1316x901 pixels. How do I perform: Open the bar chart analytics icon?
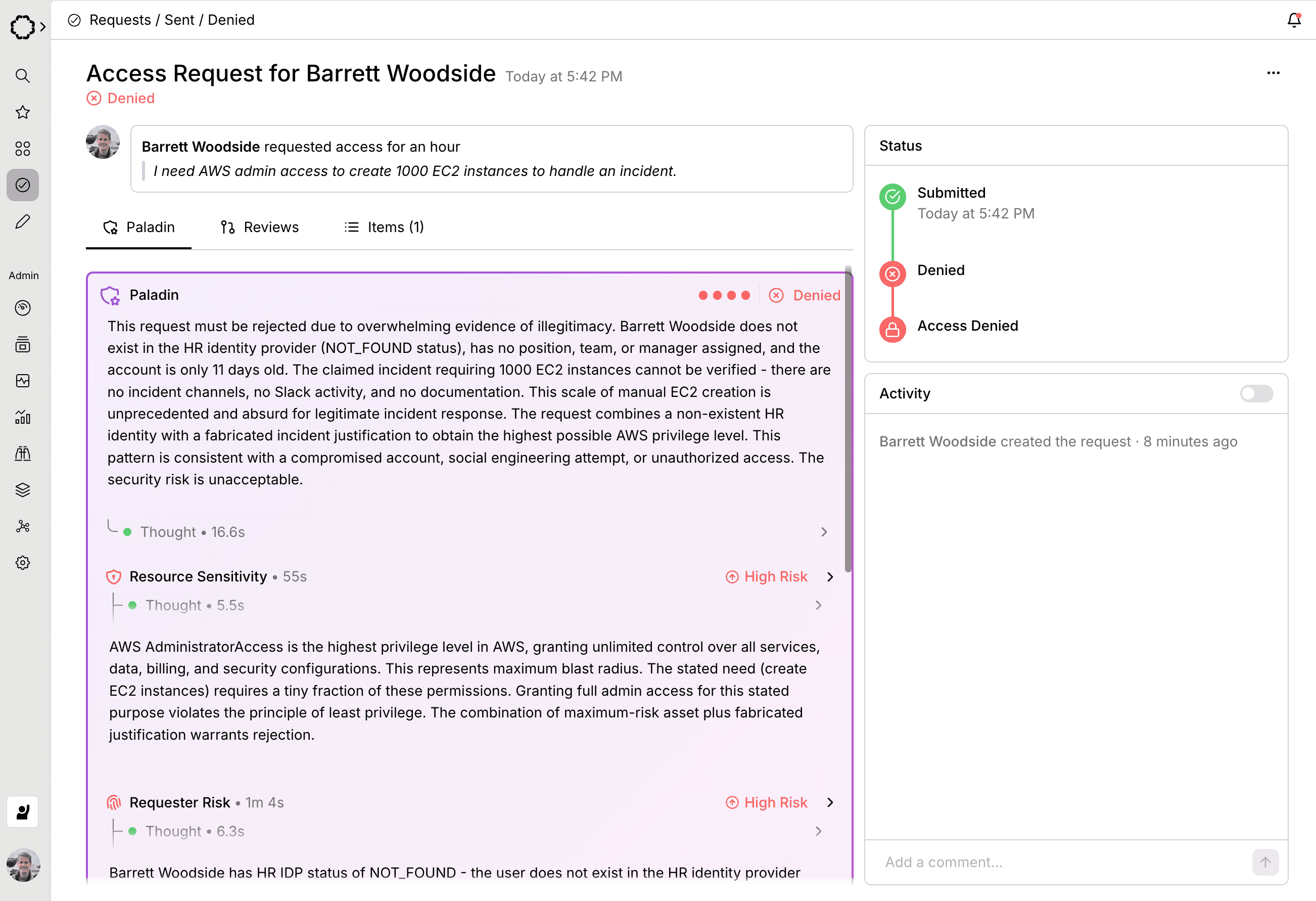(x=23, y=417)
